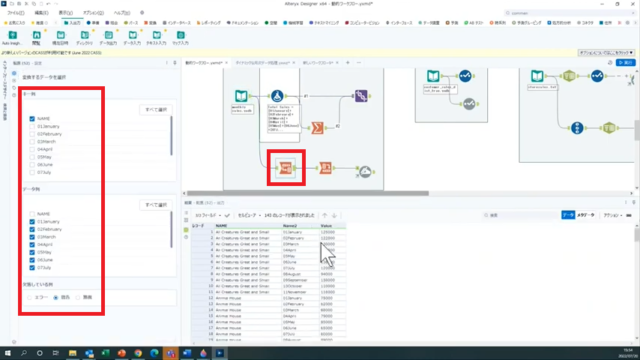Click the purple Join tool on canvas

pos(361,96)
